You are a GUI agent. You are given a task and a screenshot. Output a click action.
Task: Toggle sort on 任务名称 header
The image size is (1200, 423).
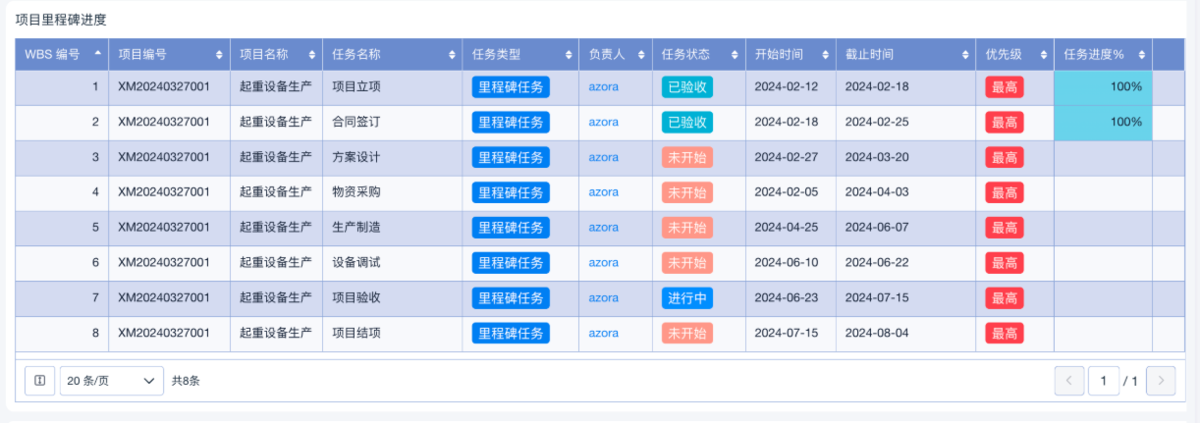click(451, 54)
